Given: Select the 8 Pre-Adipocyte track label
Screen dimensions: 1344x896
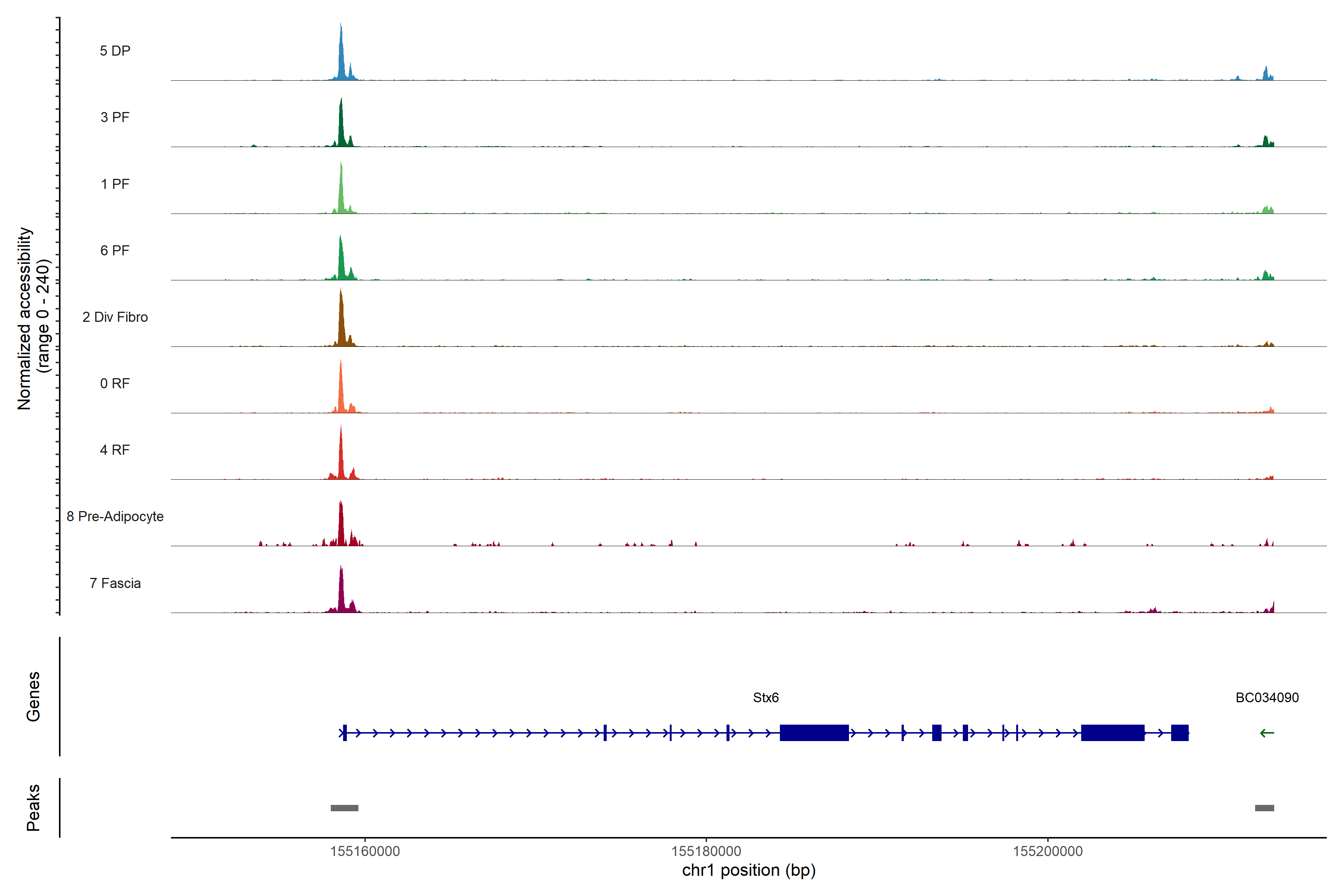Looking at the screenshot, I should coord(115,517).
